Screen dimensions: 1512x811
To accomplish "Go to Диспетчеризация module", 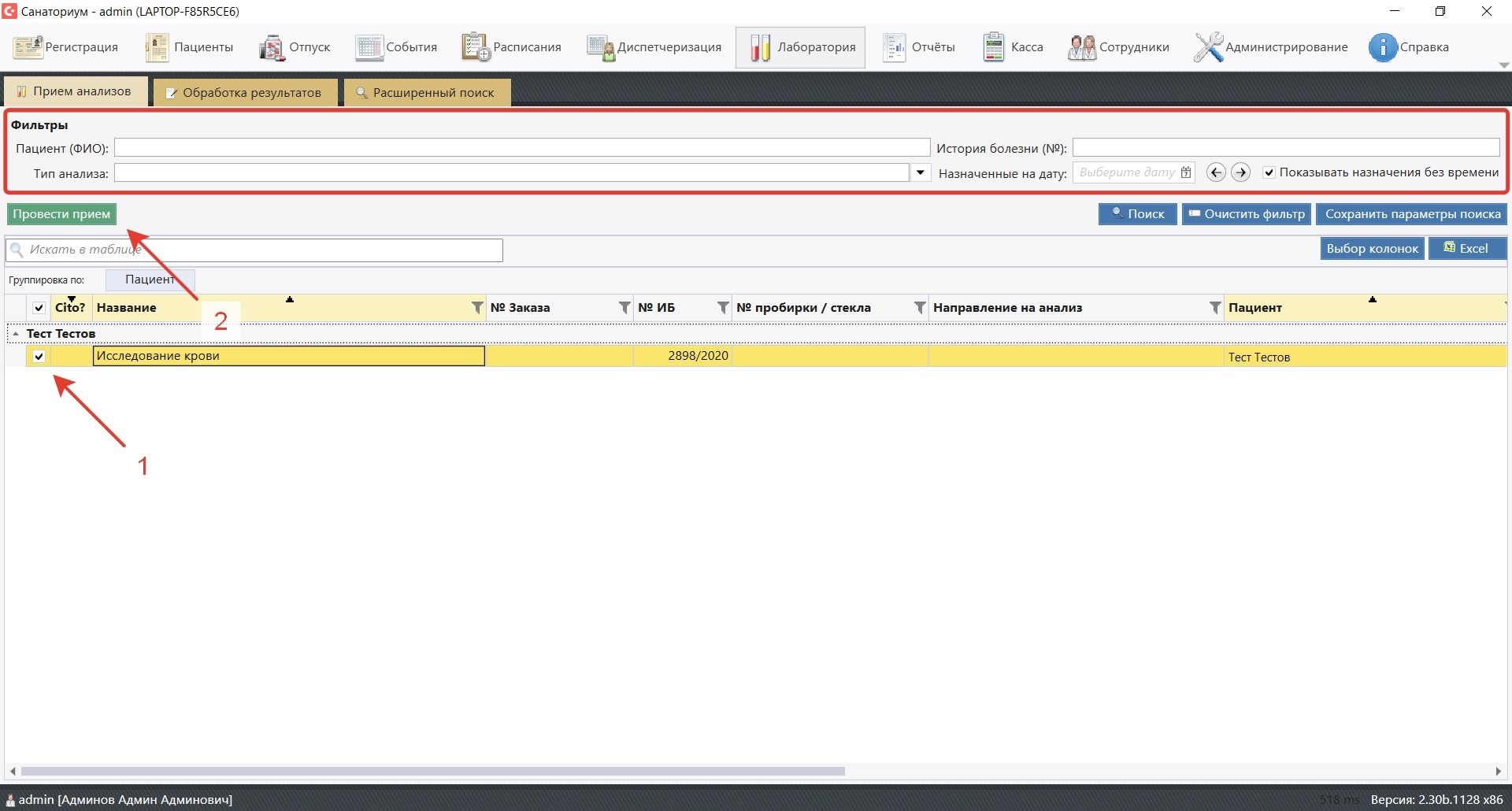I will click(x=600, y=47).
